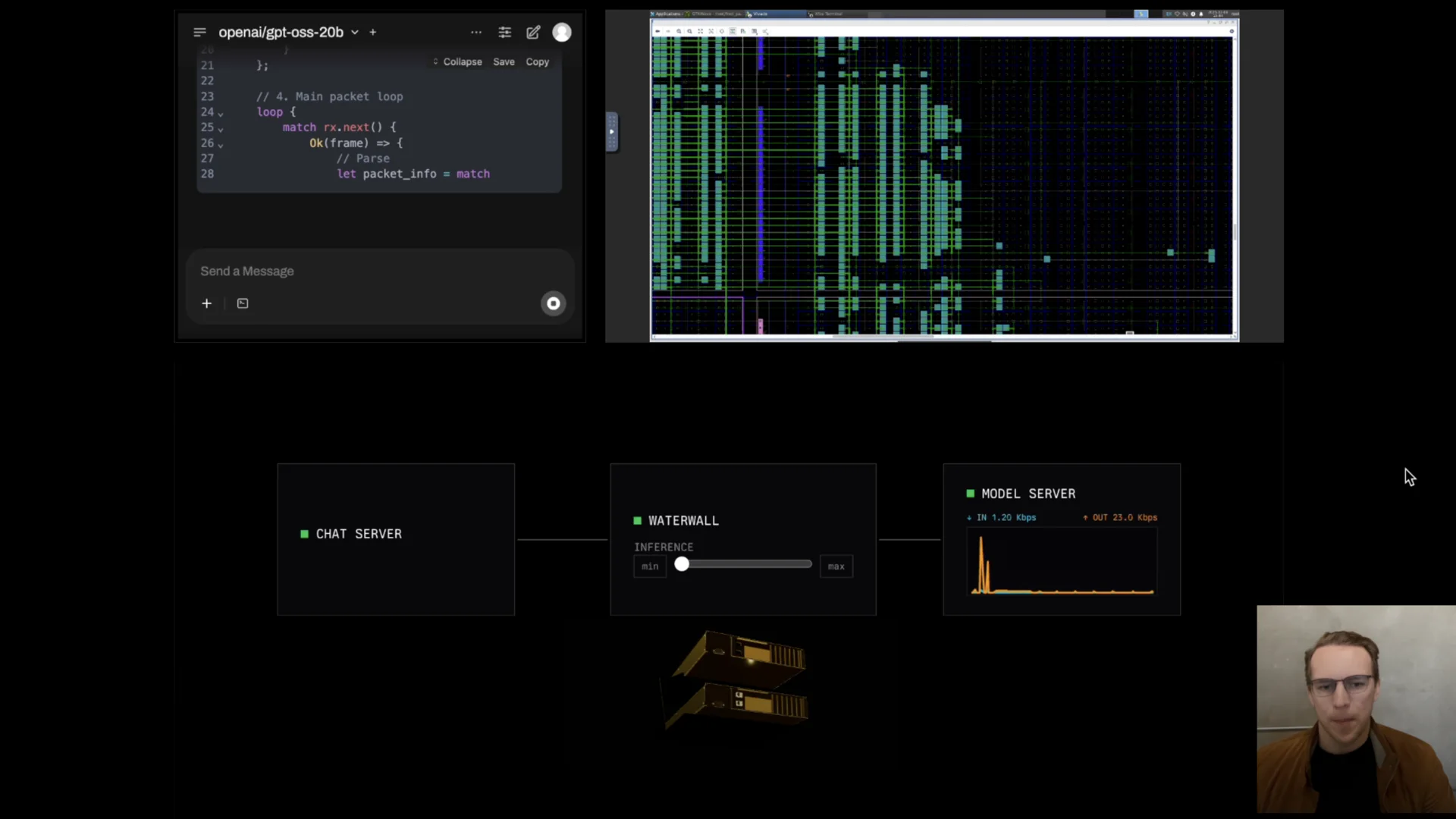Viewport: 1456px width, 819px height.
Task: Open the openai/gpt-oss-20b model dropdown
Action: pyautogui.click(x=288, y=33)
